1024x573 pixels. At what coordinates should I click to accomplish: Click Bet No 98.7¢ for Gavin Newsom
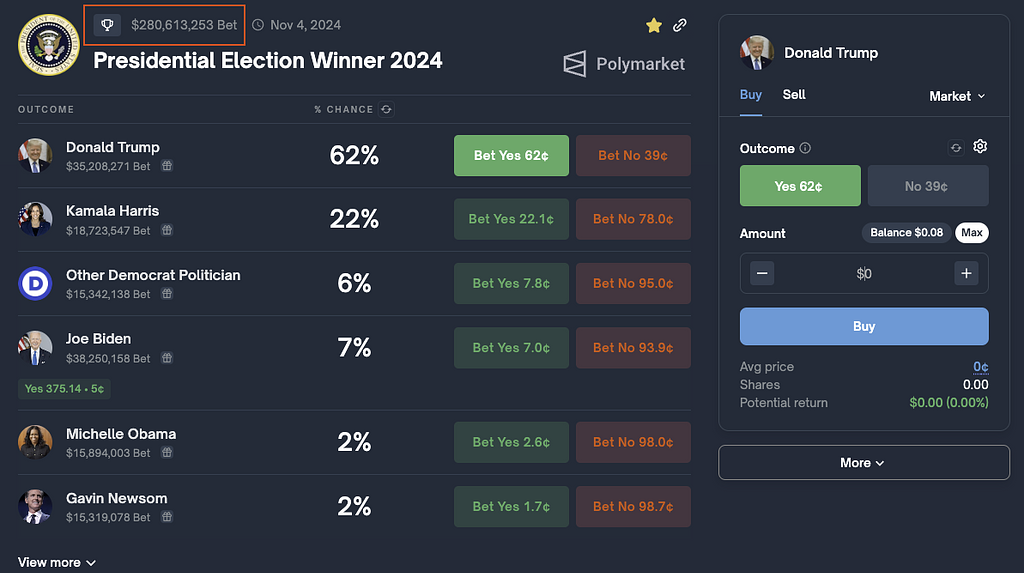coord(633,506)
